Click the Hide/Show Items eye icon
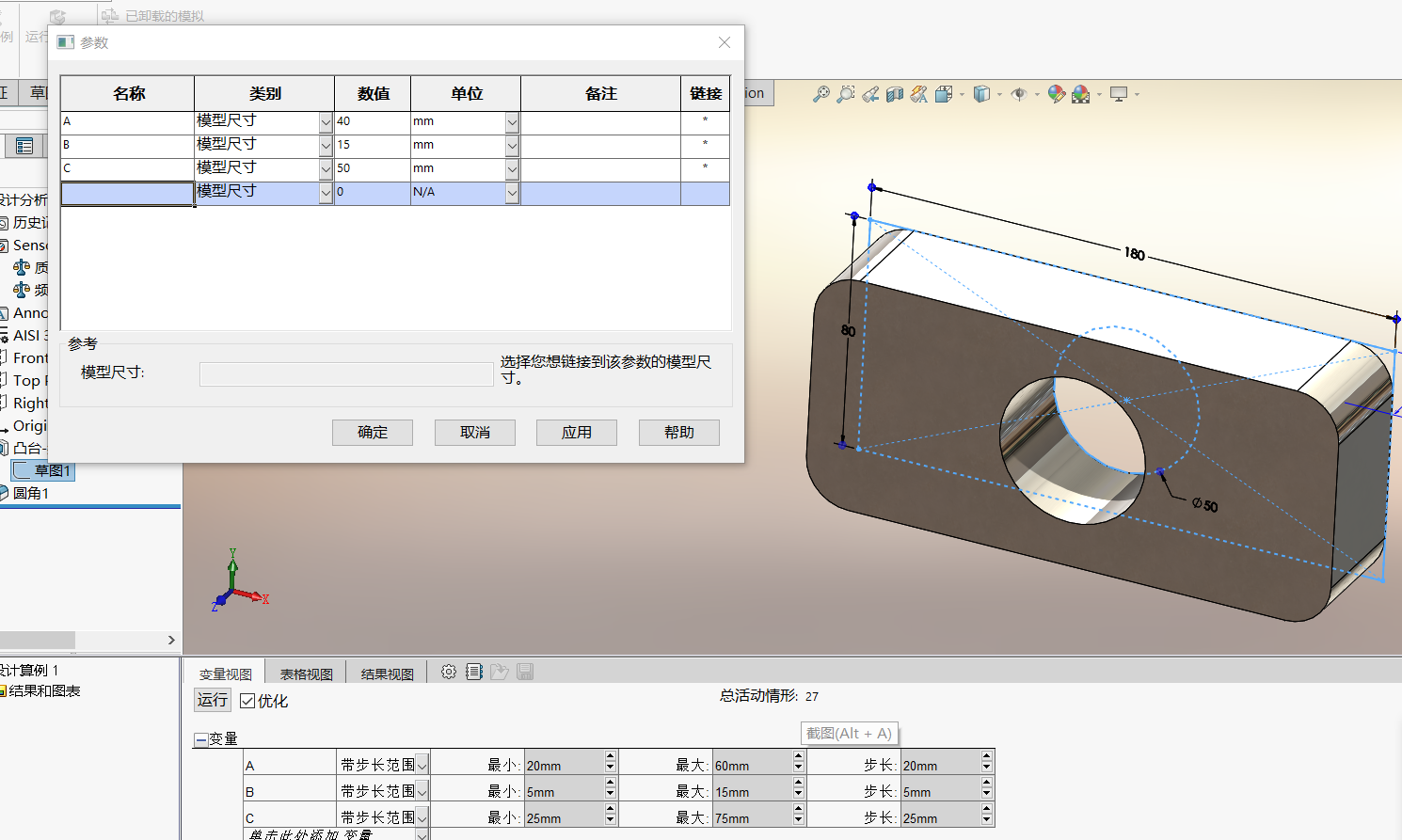Image resolution: width=1402 pixels, height=840 pixels. 1019,94
